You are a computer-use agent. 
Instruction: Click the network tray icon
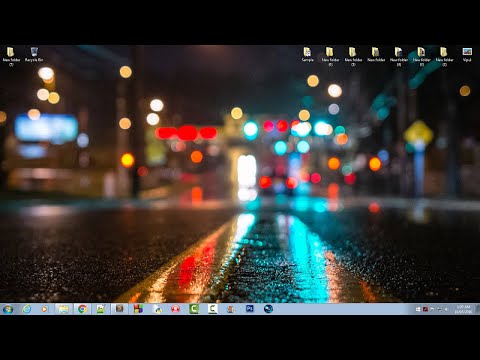pyautogui.click(x=439, y=309)
